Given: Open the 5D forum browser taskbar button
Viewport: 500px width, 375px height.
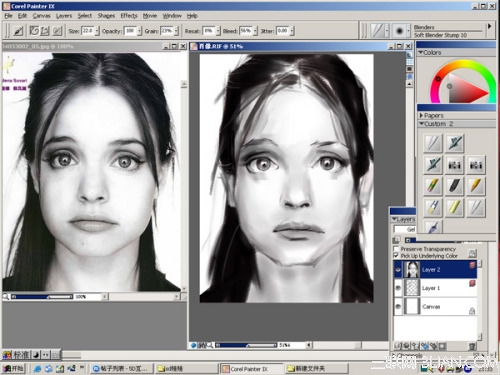Looking at the screenshot, I should (121, 369).
